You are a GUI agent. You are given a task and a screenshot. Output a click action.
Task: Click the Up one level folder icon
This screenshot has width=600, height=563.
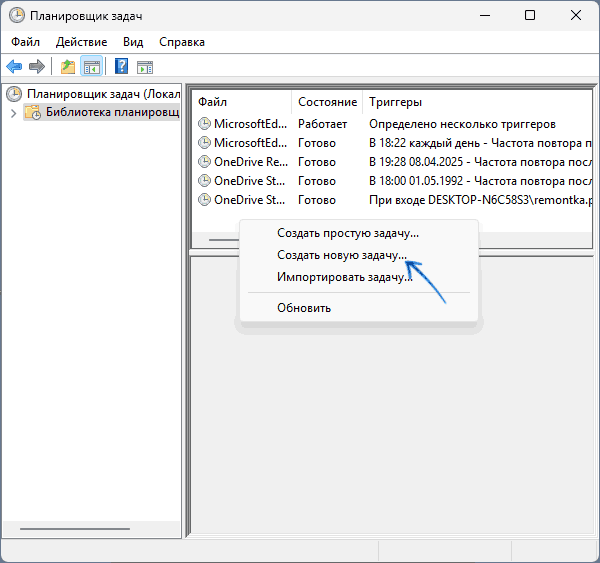[x=67, y=67]
